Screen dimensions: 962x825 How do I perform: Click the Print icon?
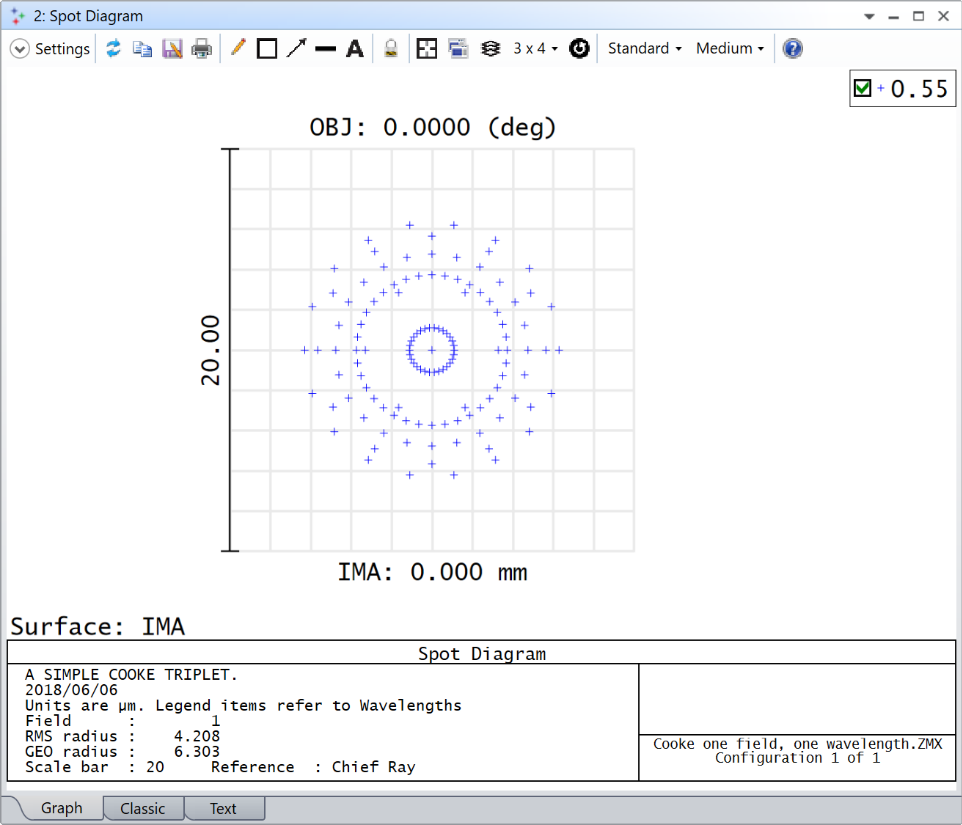tap(200, 48)
